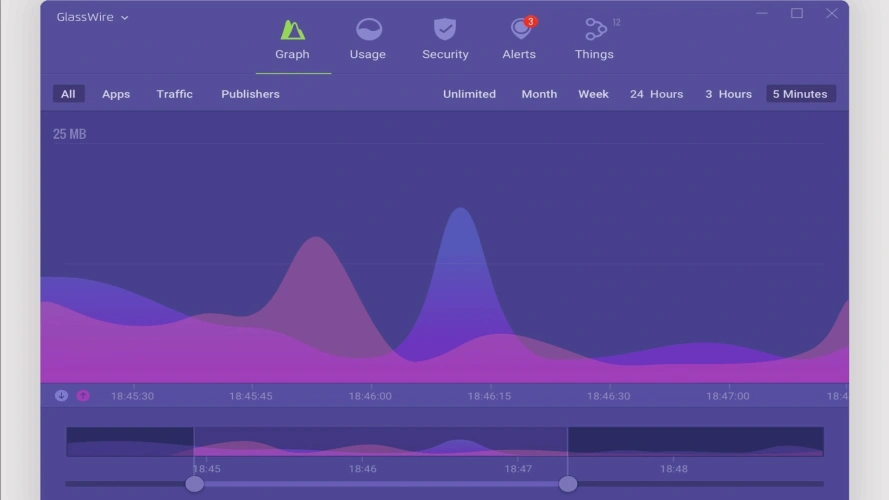The height and width of the screenshot is (500, 889).
Task: Open Alerts with 3 notifications
Action: pyautogui.click(x=519, y=30)
